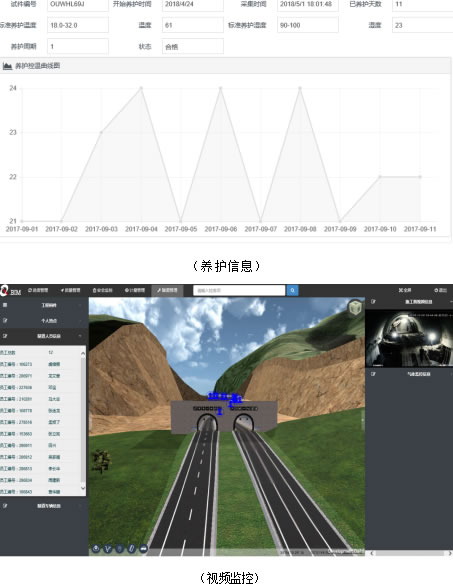Click the V-shaped measure tool icon
Screen dimensions: 453x584
tap(108, 549)
